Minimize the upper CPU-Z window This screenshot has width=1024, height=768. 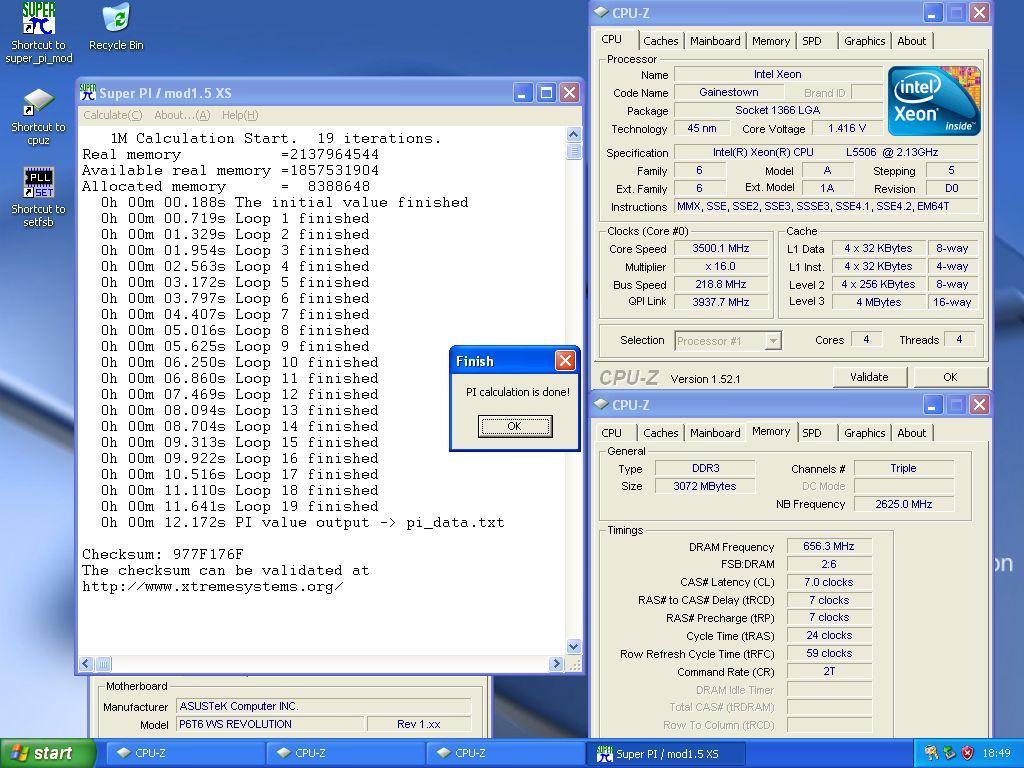932,12
